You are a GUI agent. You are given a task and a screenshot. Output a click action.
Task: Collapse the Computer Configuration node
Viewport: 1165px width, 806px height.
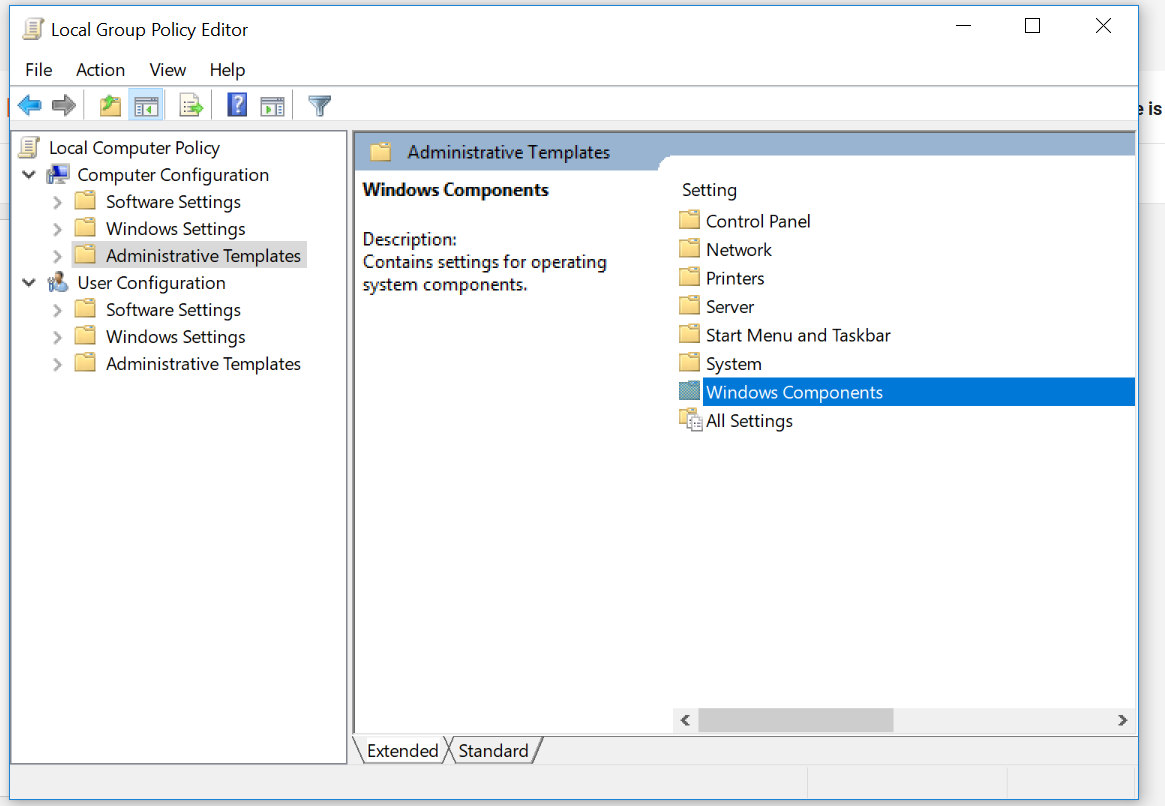tap(29, 175)
